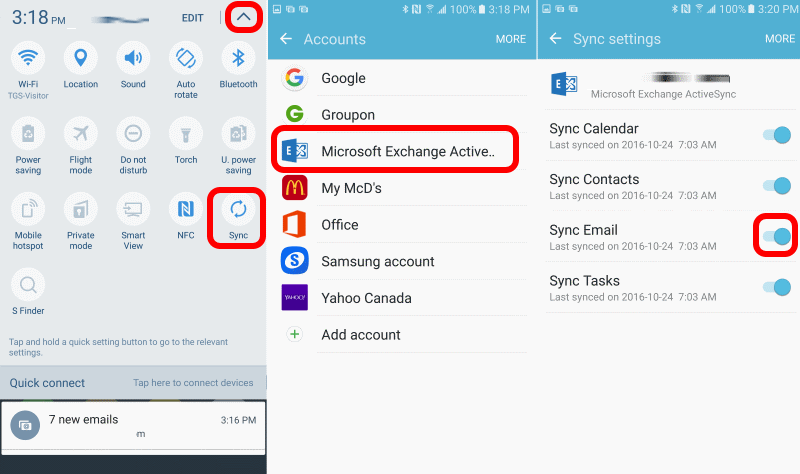Turn on the Torch icon

point(186,133)
